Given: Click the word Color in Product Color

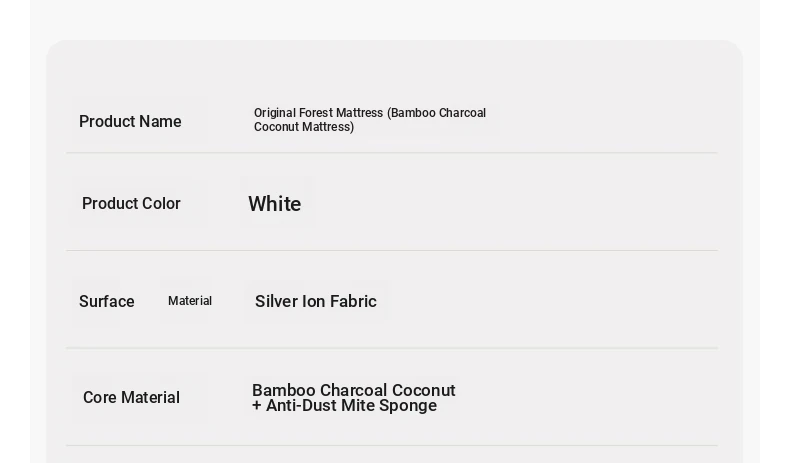Looking at the screenshot, I should click(x=160, y=204).
